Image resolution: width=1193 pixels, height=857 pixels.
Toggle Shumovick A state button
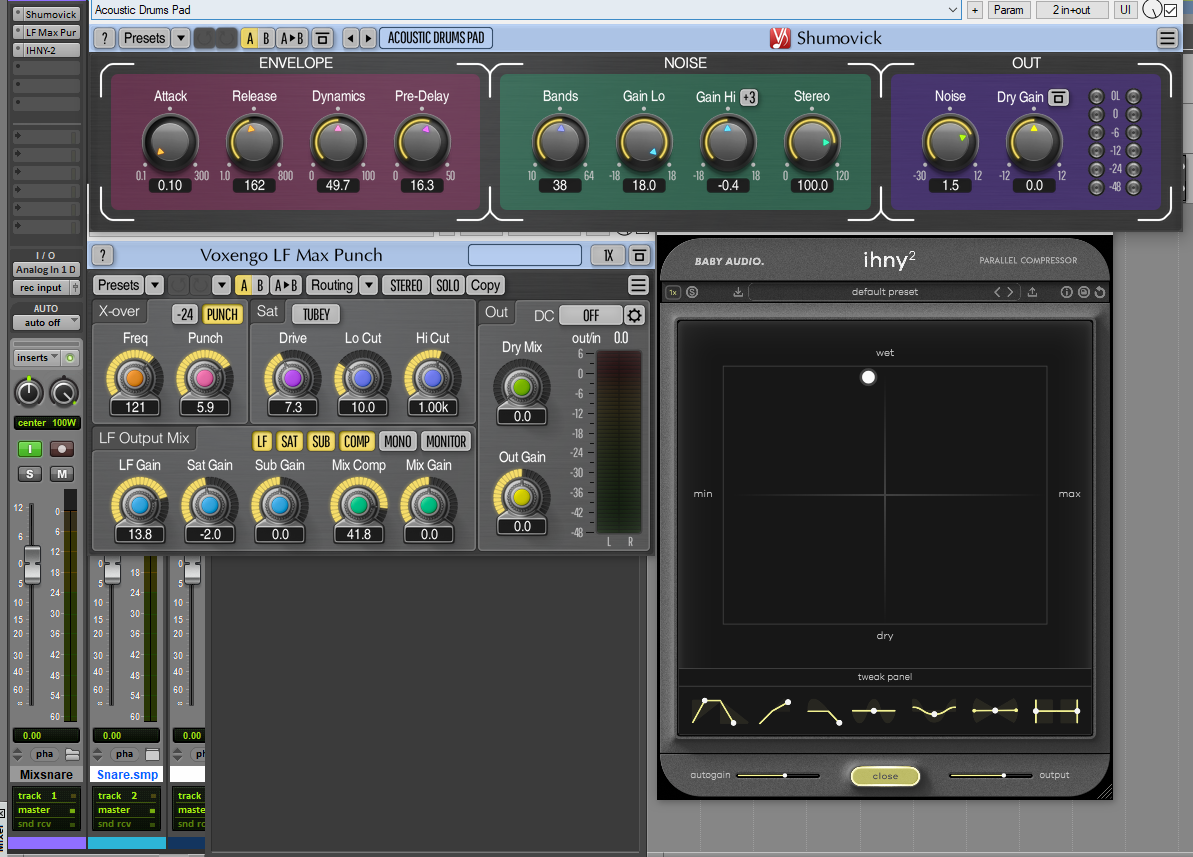[250, 38]
